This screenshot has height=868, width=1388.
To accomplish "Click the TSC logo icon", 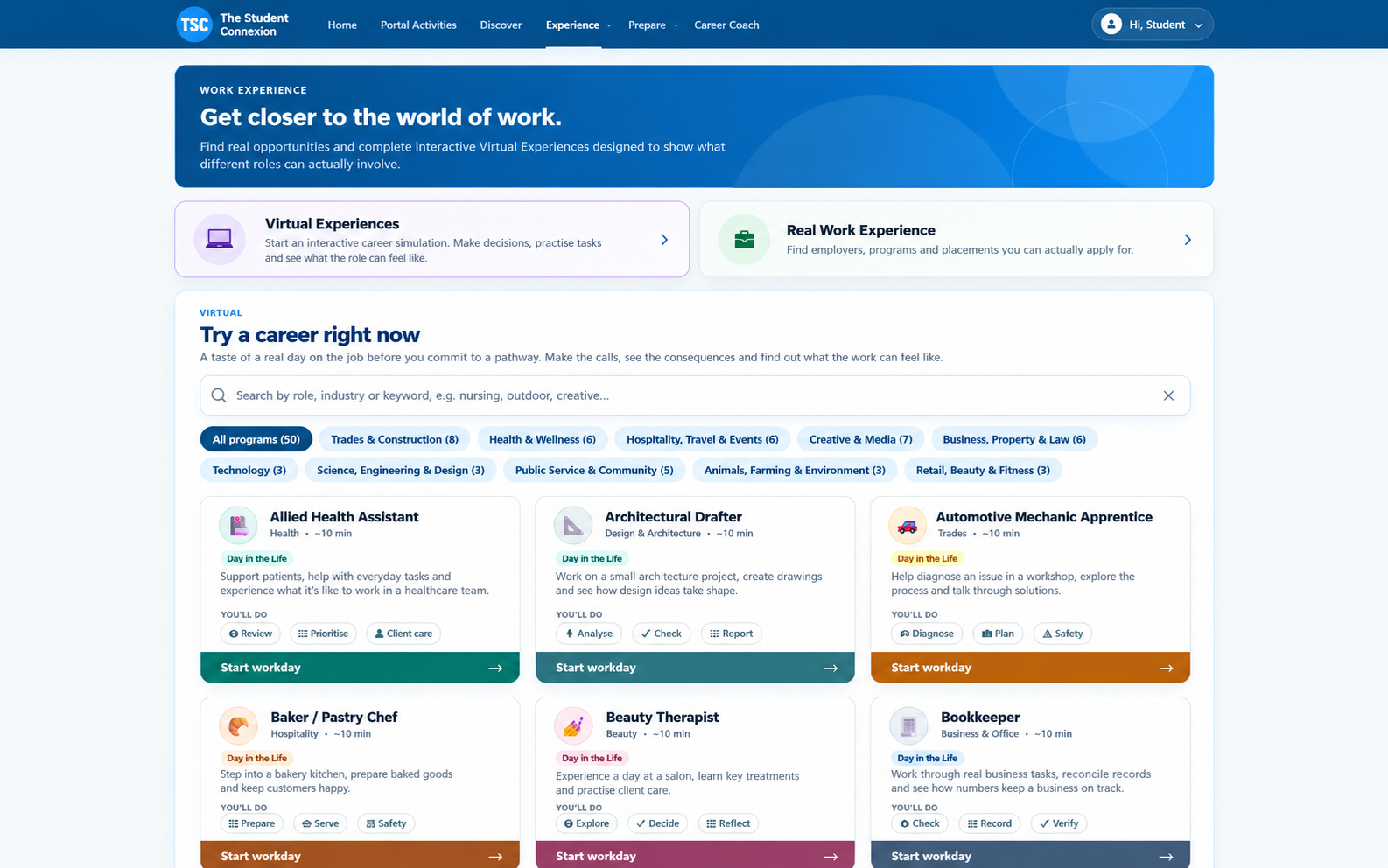I will tap(194, 24).
